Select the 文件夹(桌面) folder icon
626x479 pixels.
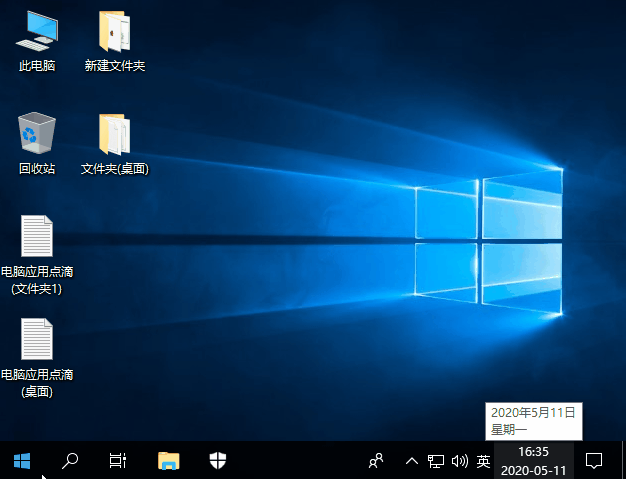tap(115, 144)
